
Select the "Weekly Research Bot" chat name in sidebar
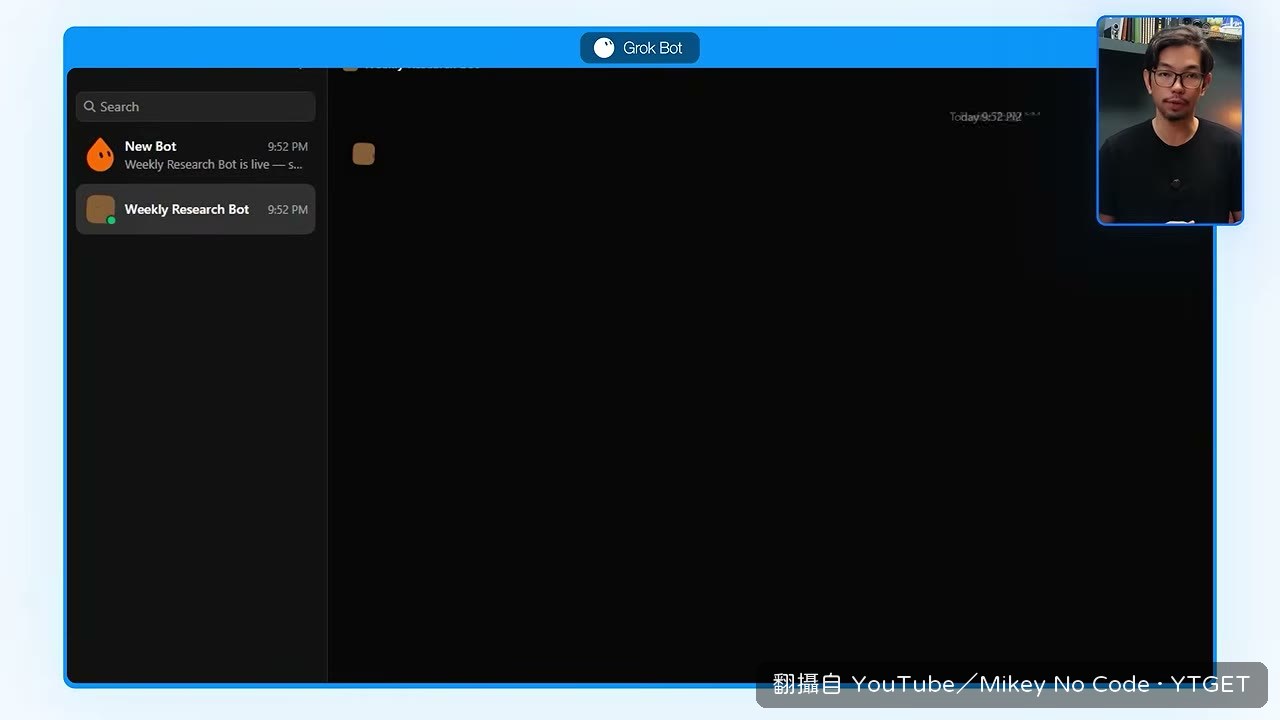pos(187,209)
